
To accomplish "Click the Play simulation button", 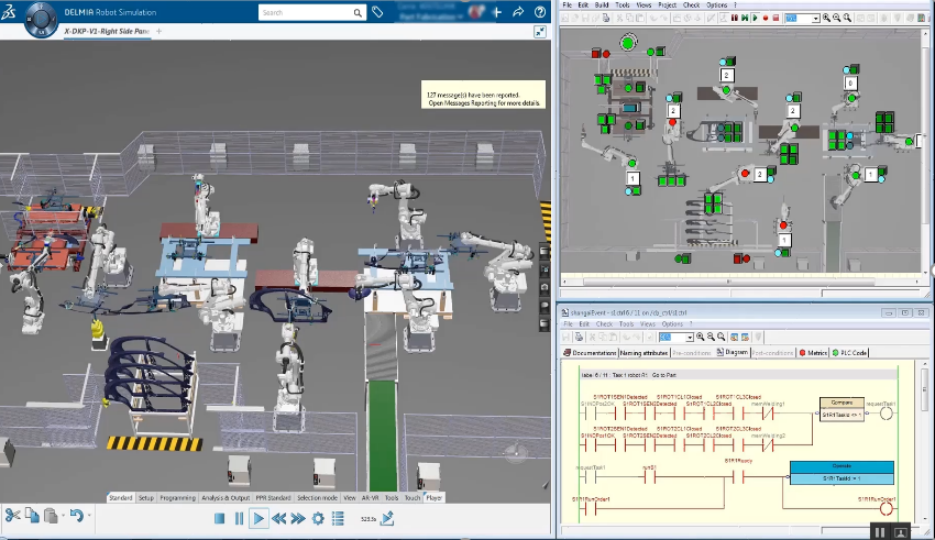I will coord(258,518).
